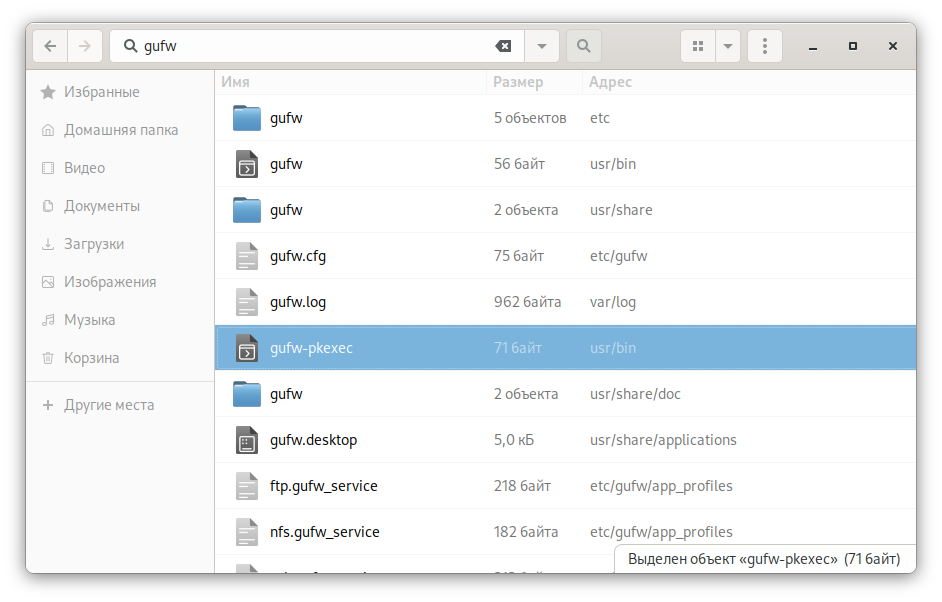The image size is (942, 602).
Task: Click the 5 объектов size cell
Action: [530, 118]
